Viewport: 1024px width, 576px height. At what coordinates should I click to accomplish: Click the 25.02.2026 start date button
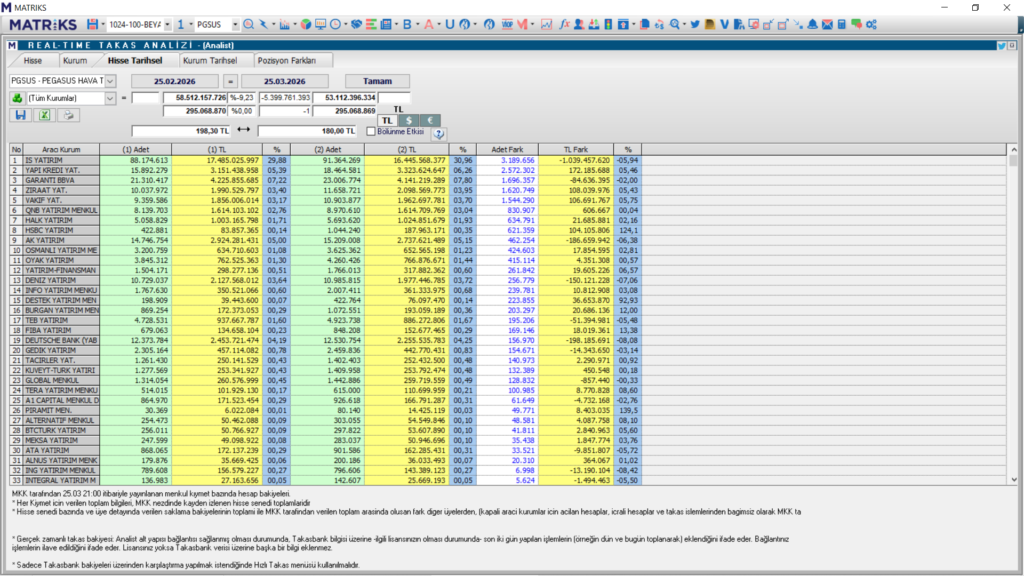coord(176,81)
